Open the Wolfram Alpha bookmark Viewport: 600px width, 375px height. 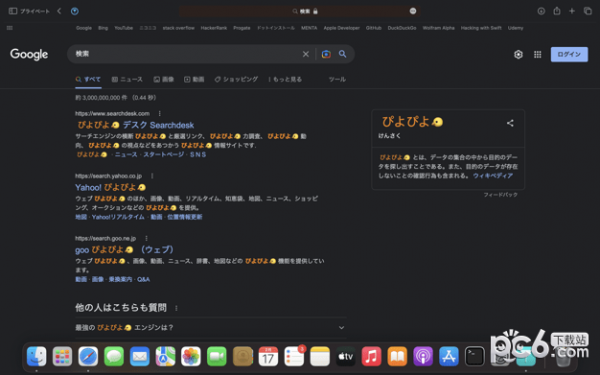click(439, 28)
